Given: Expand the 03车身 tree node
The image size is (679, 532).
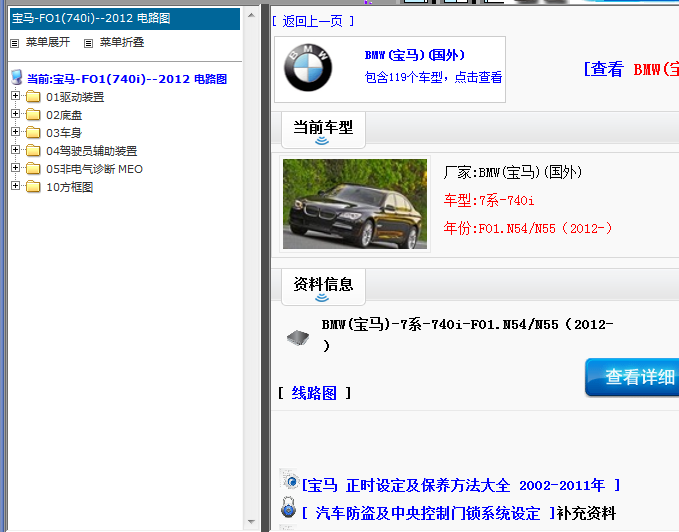Looking at the screenshot, I should coord(16,132).
